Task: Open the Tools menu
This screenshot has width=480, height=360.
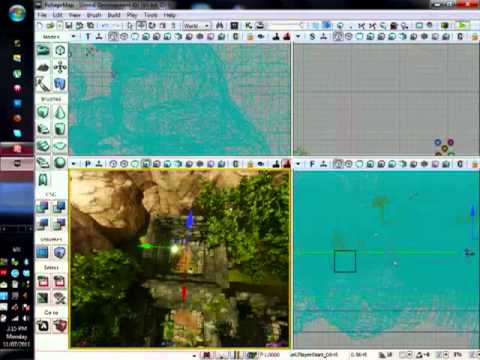Action: (x=150, y=15)
